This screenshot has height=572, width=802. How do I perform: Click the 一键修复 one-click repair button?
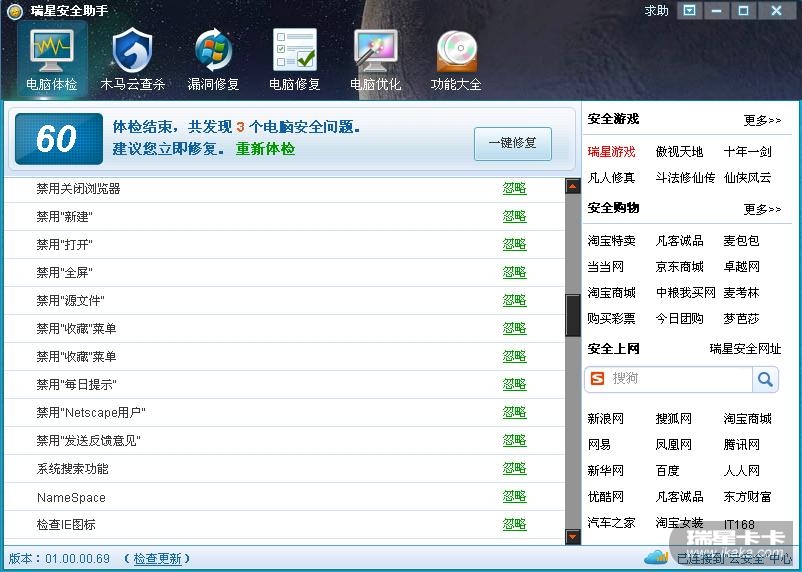pos(513,144)
